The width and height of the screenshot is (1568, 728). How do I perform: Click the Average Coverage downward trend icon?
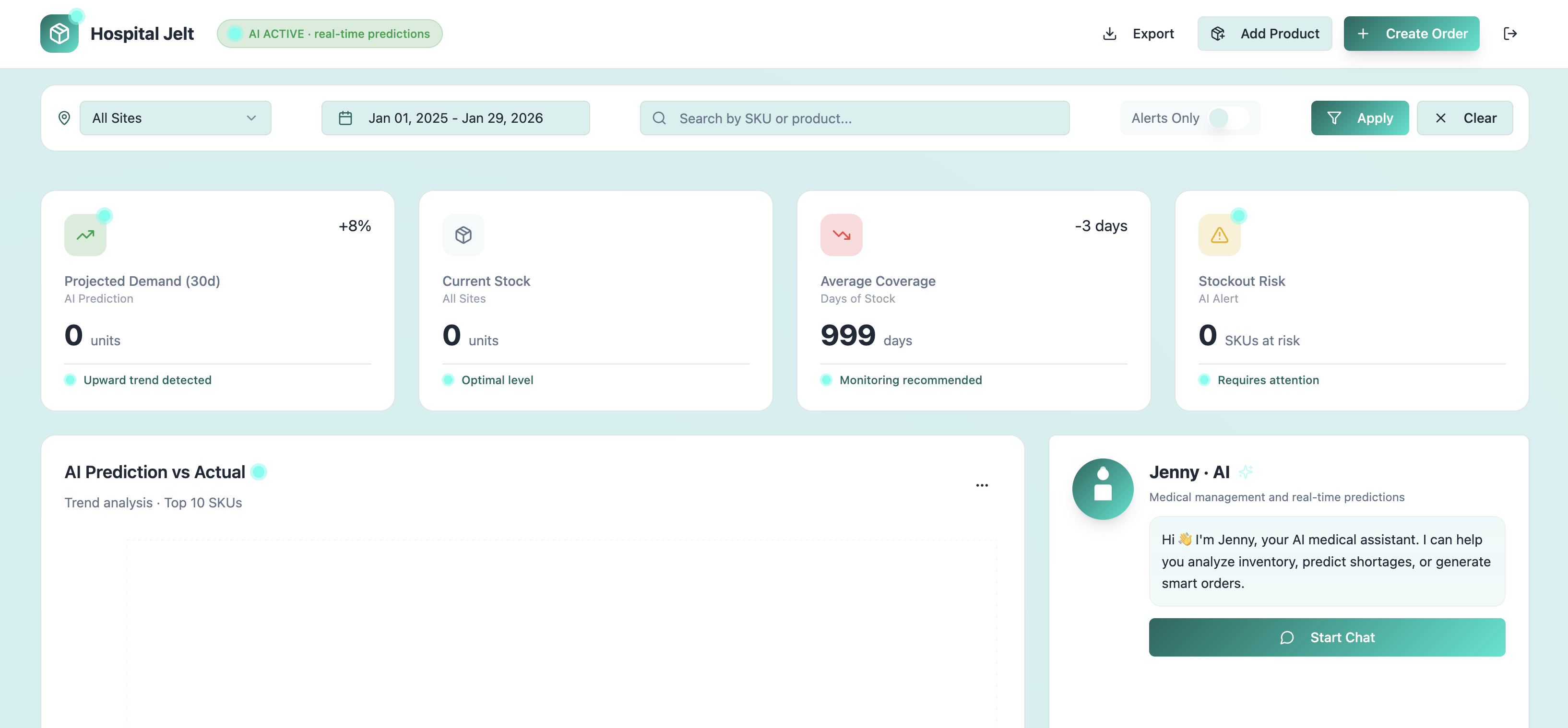(841, 235)
